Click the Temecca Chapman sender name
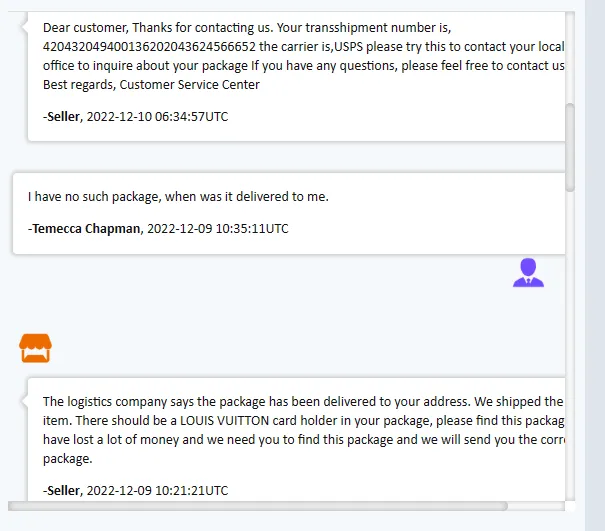The width and height of the screenshot is (605, 531). coord(86,229)
